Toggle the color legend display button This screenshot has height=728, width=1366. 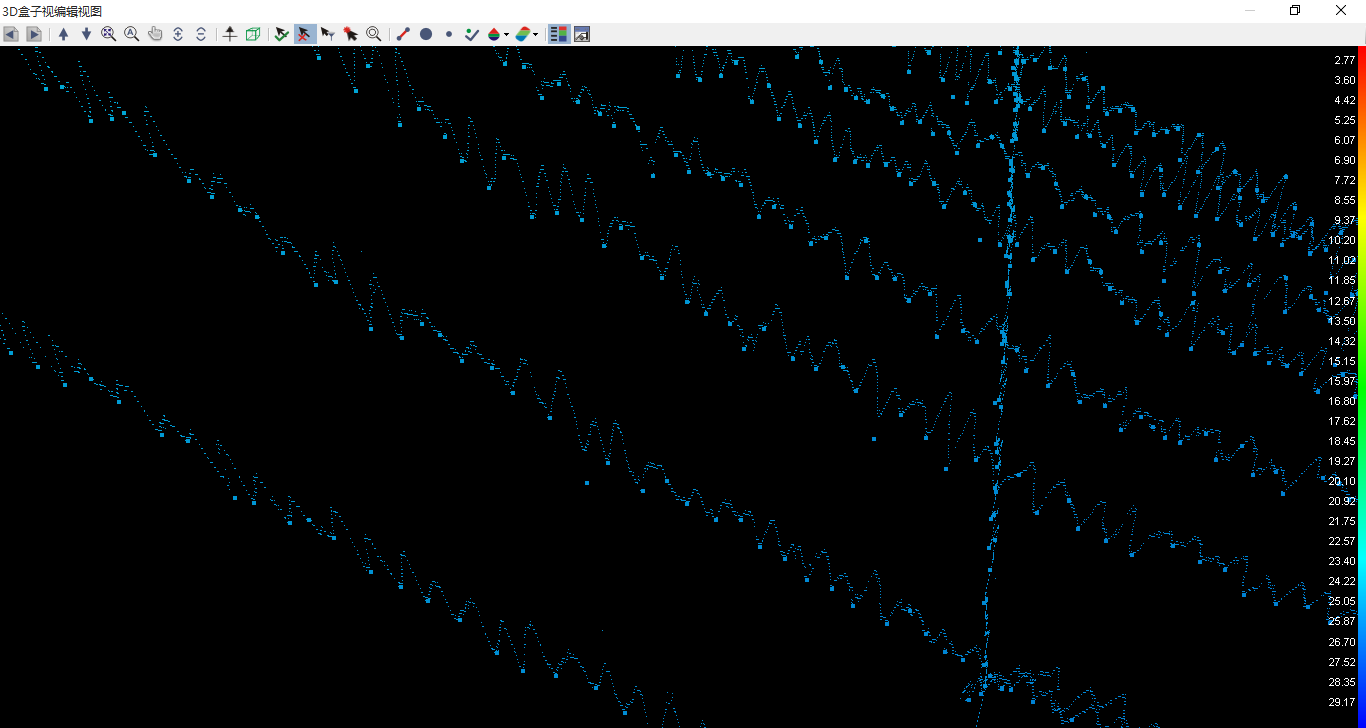coord(559,34)
